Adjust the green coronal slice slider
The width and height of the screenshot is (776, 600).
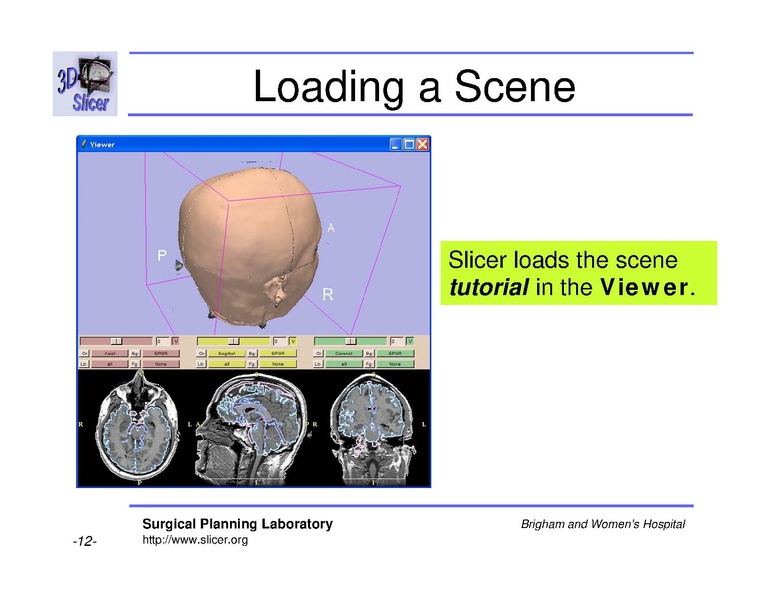coord(350,341)
